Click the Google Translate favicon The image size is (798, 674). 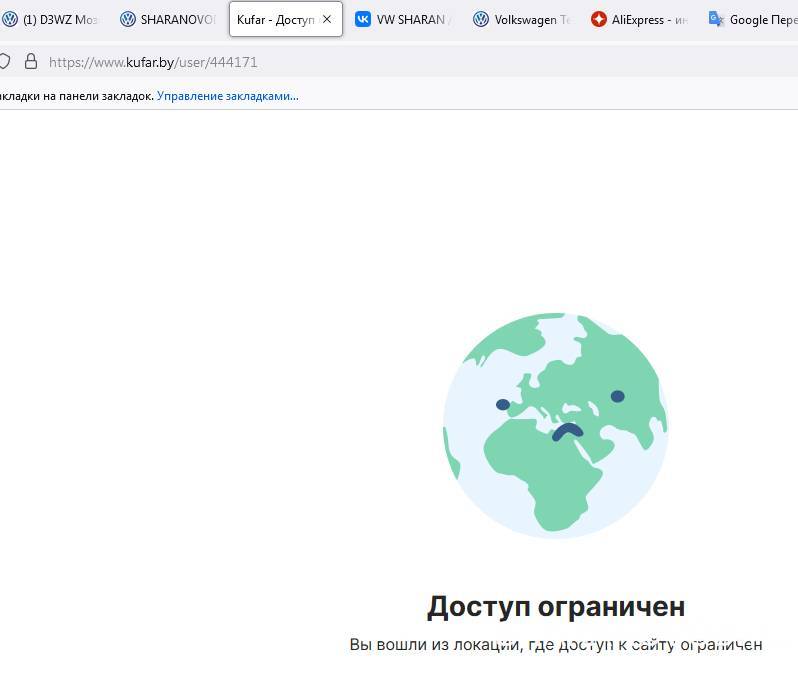[x=716, y=19]
